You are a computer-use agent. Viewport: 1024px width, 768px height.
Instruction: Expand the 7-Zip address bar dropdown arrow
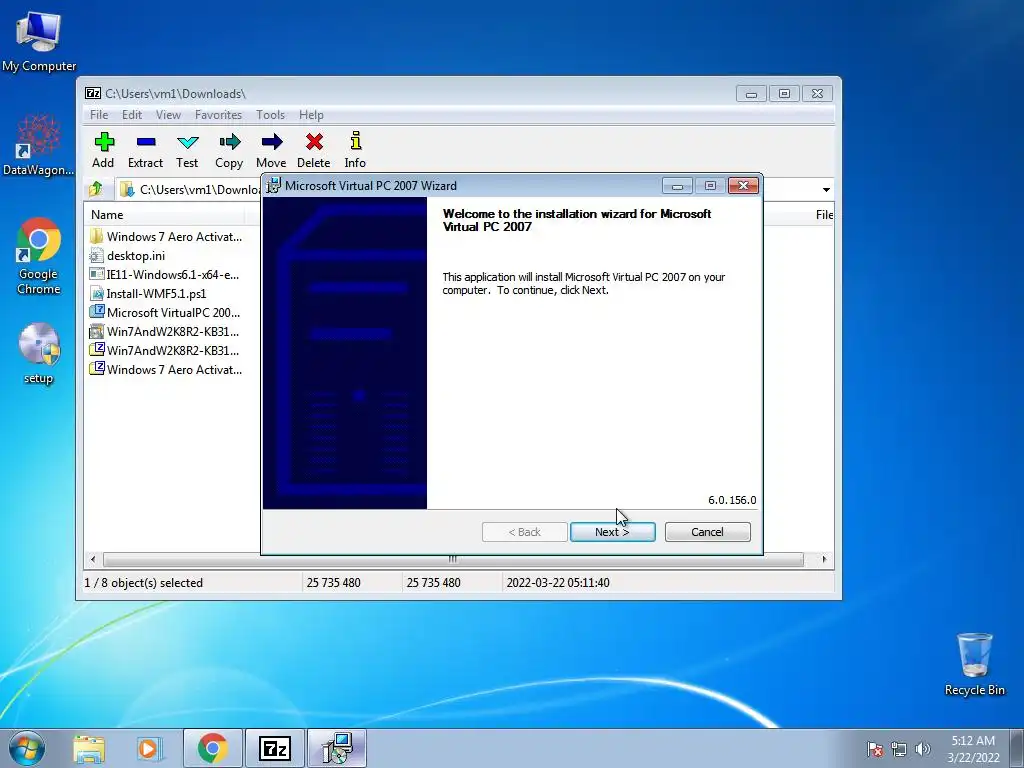tap(826, 189)
